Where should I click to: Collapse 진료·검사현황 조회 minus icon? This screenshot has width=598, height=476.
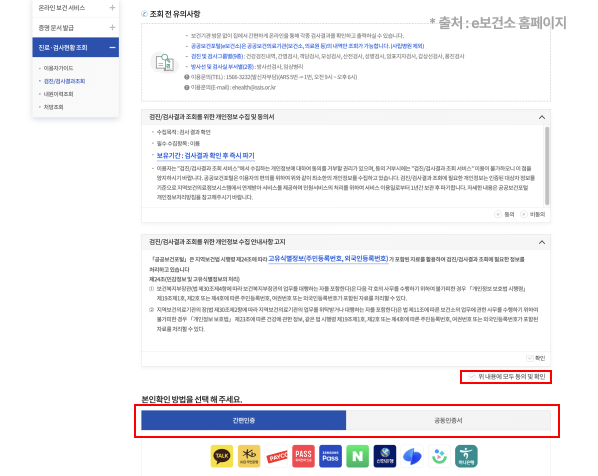pos(112,48)
